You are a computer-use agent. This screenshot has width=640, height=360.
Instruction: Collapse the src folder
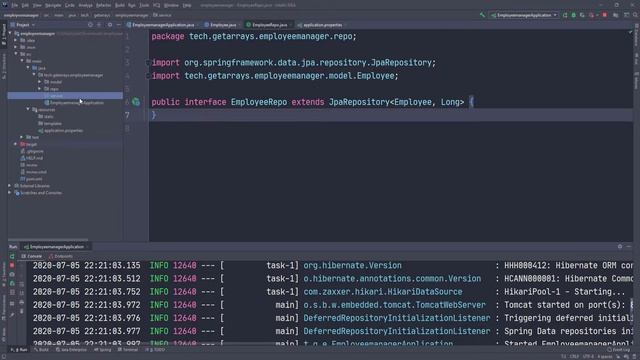click(16, 54)
